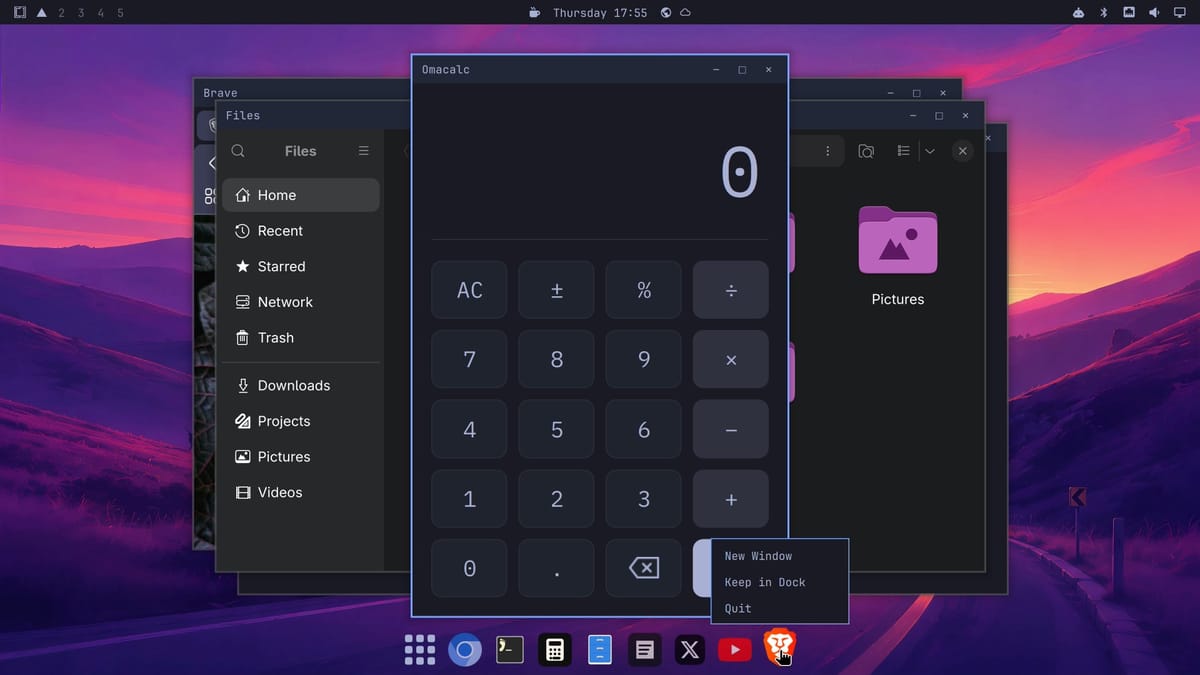Switch to workspace 4 in top bar

click(x=101, y=13)
